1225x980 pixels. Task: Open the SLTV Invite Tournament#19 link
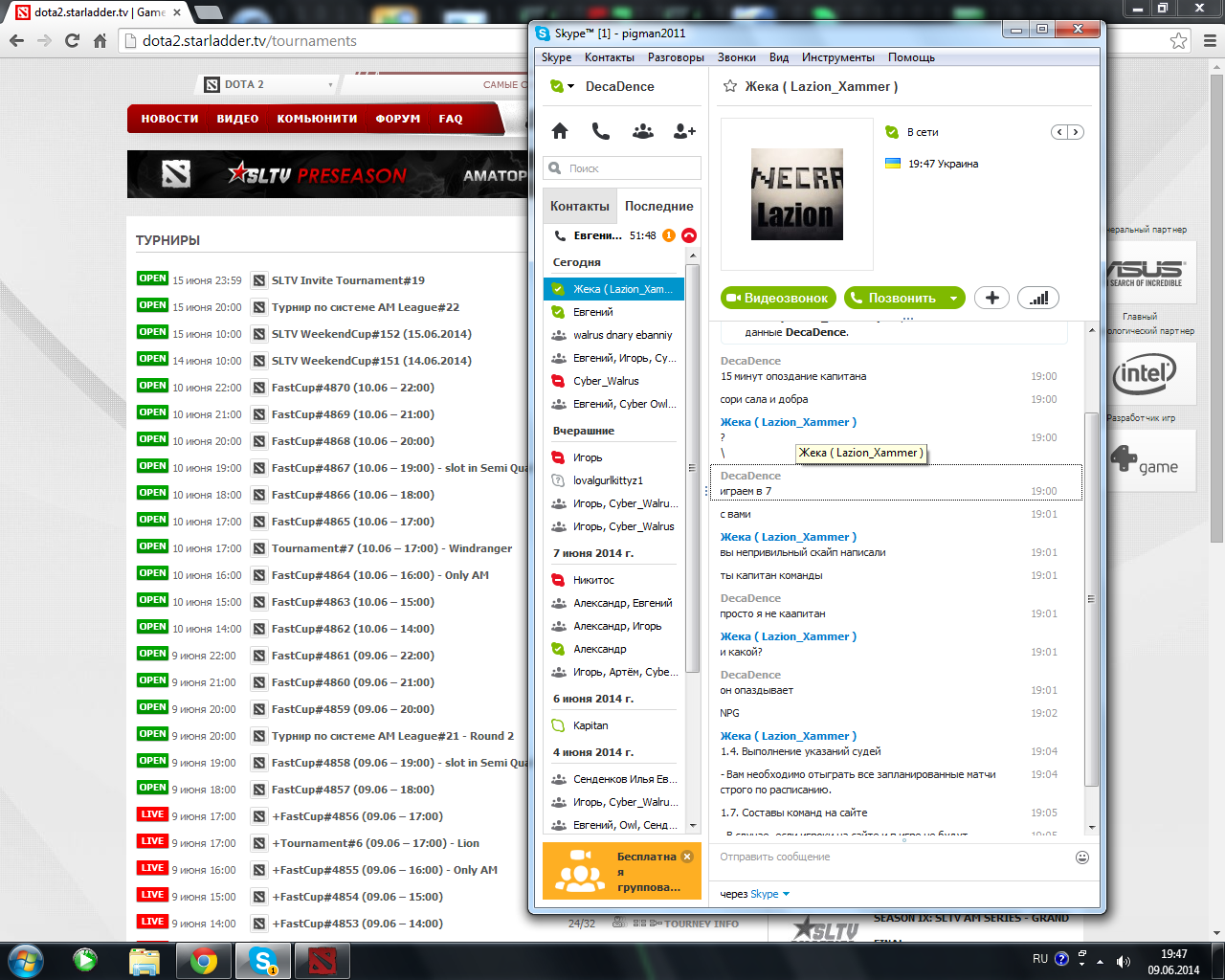click(348, 280)
